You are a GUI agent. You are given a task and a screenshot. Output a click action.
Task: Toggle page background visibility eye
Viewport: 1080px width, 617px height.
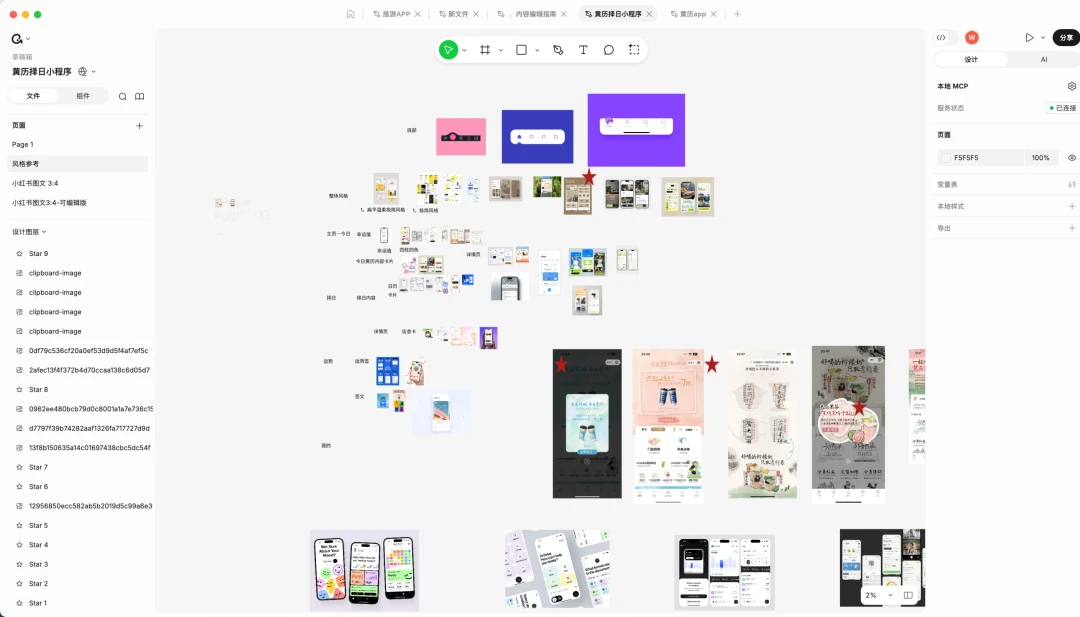(x=1072, y=158)
